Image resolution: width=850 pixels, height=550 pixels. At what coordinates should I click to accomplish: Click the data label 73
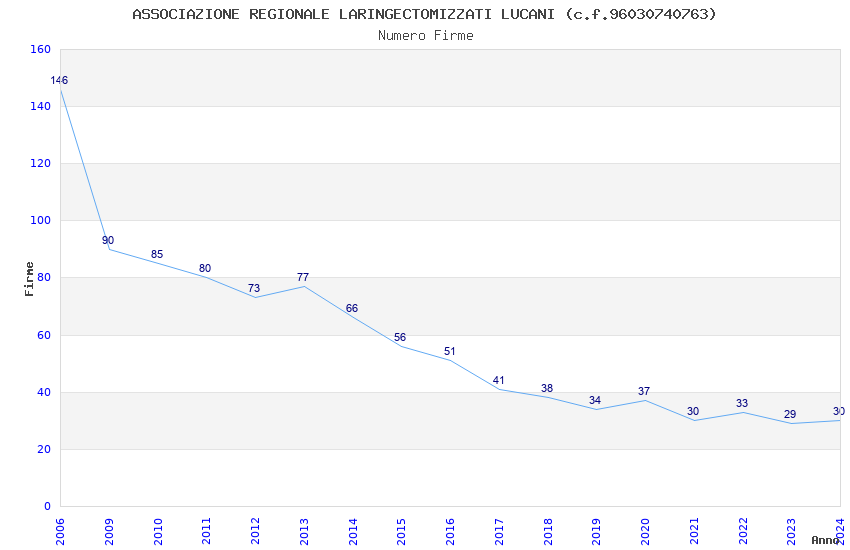click(x=254, y=288)
